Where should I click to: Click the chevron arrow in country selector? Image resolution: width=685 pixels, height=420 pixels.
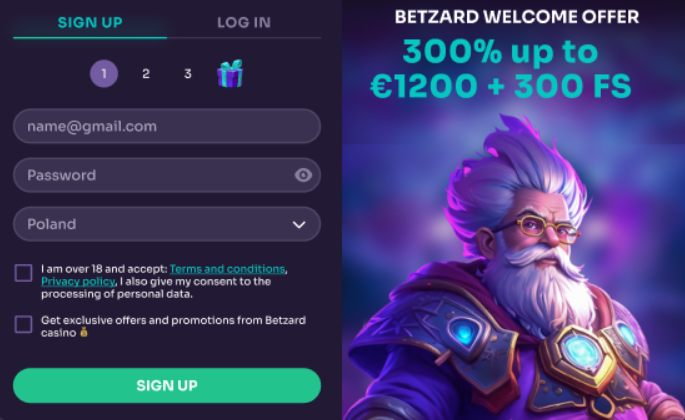point(299,225)
